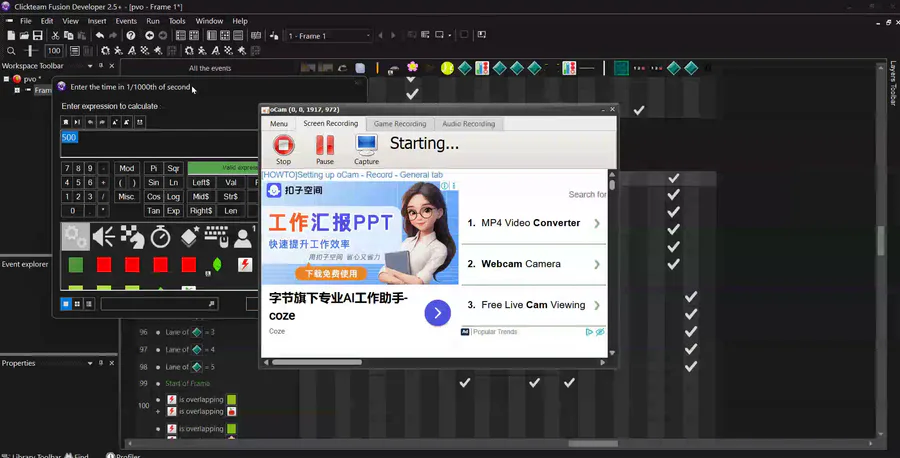Select the Keyboard and mouse object icon
Screen dimensions: 900x458
click(216, 236)
